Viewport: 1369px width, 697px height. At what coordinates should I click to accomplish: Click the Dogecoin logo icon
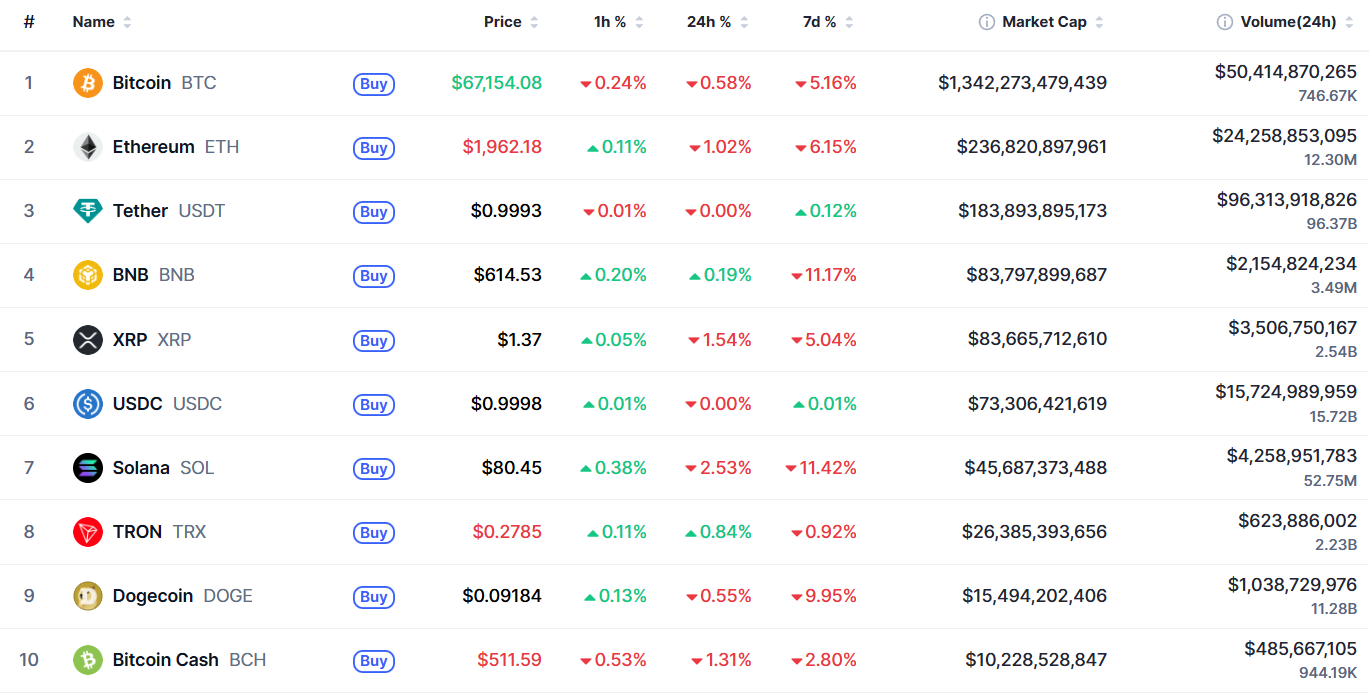click(88, 596)
